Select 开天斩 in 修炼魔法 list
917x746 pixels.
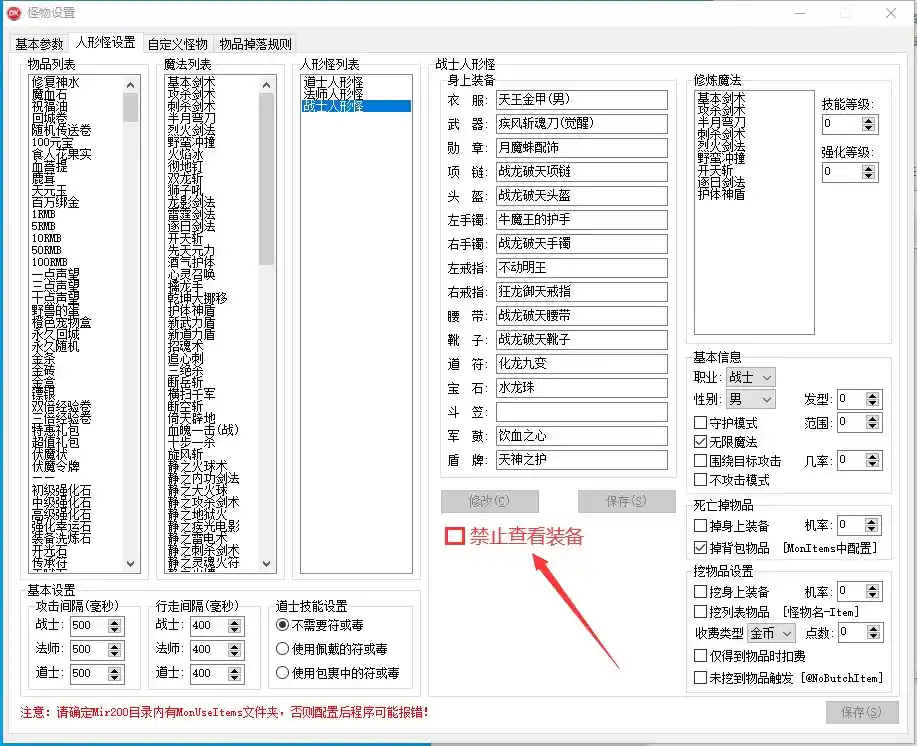(715, 170)
